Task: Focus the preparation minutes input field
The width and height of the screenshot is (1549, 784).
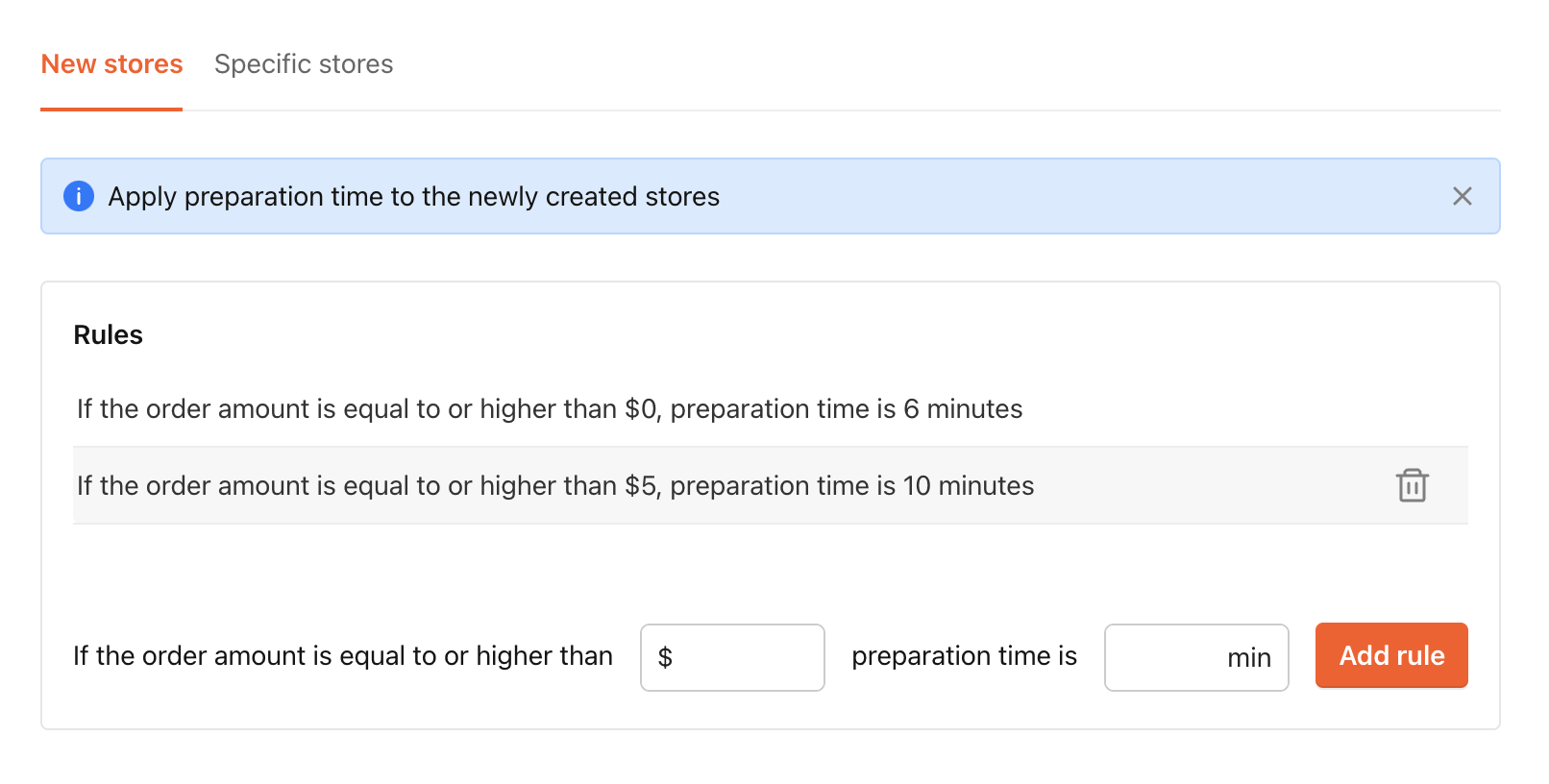Action: (x=1196, y=657)
